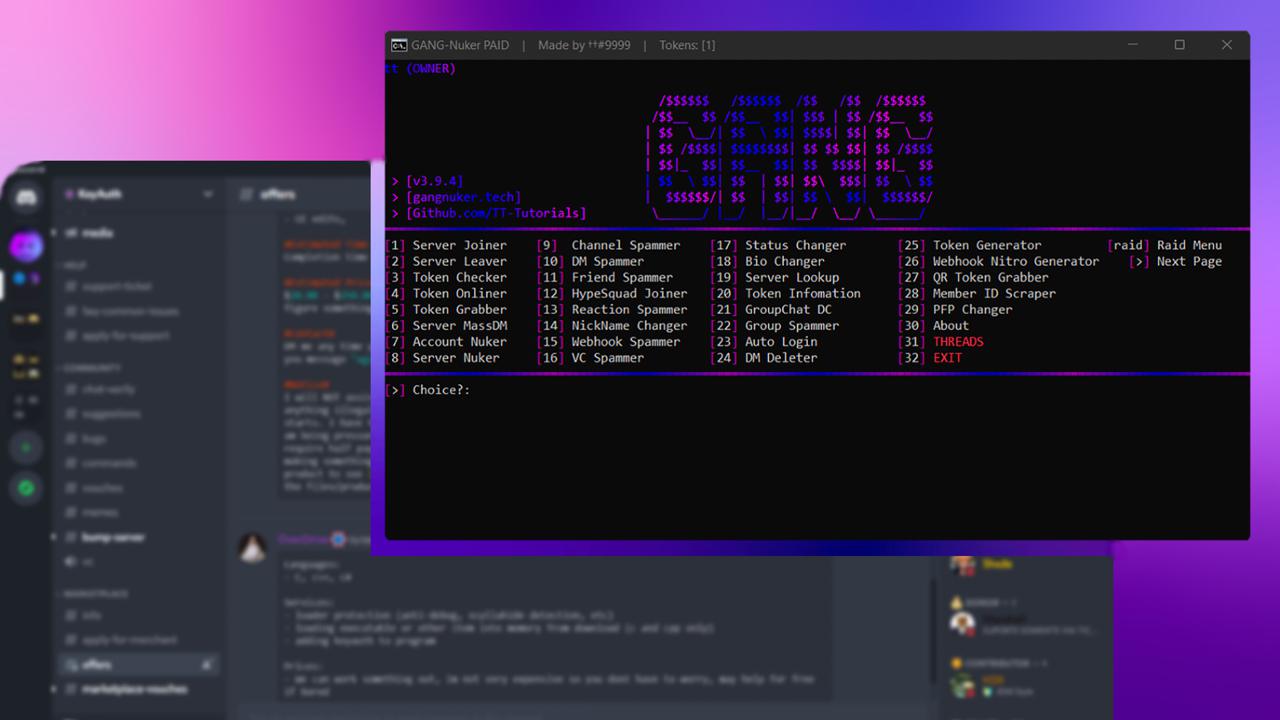Click the hashtag icon beside support-ticket
This screenshot has height=720, width=1280.
point(71,286)
